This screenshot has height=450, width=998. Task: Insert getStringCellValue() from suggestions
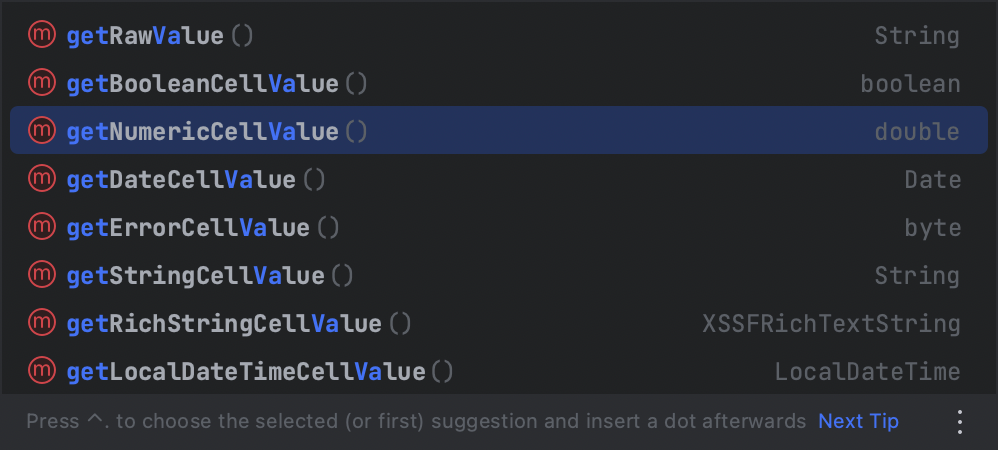point(210,275)
